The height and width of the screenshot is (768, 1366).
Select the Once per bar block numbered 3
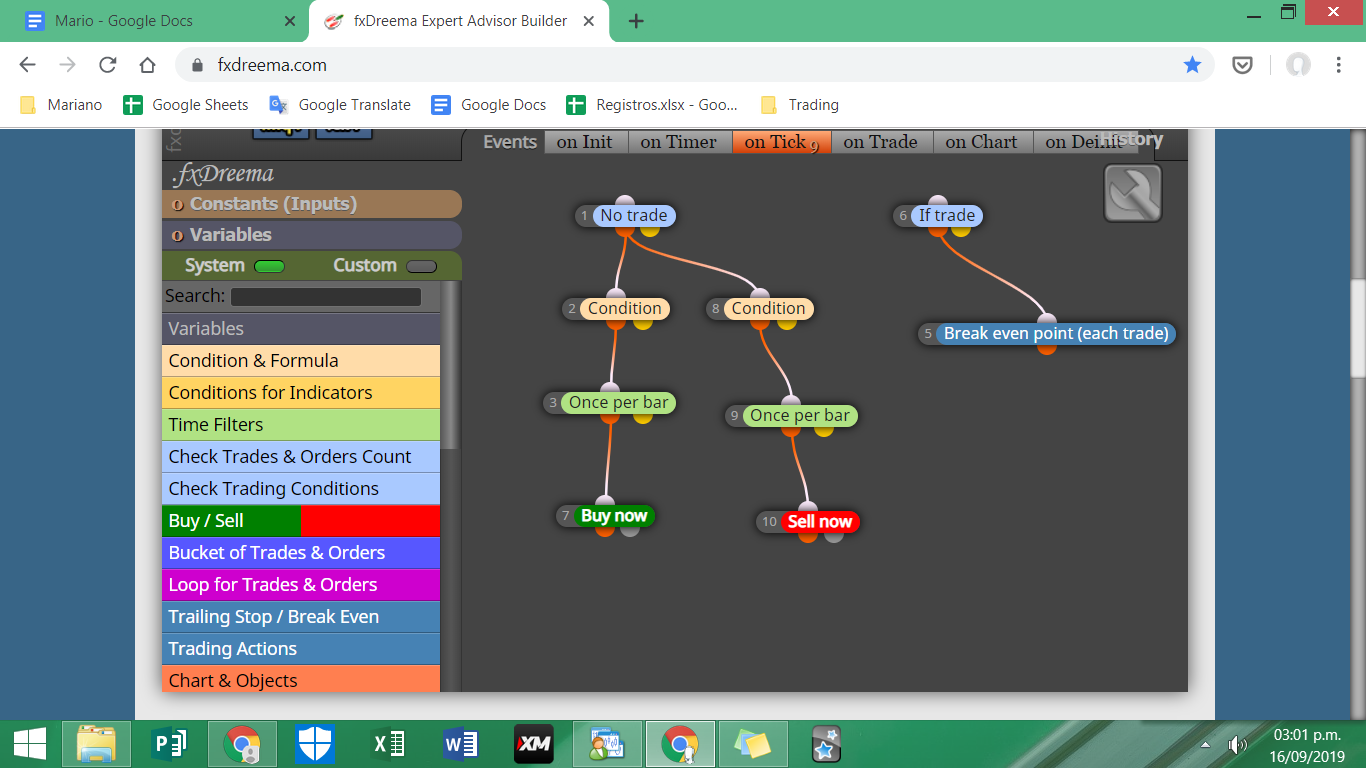(618, 403)
